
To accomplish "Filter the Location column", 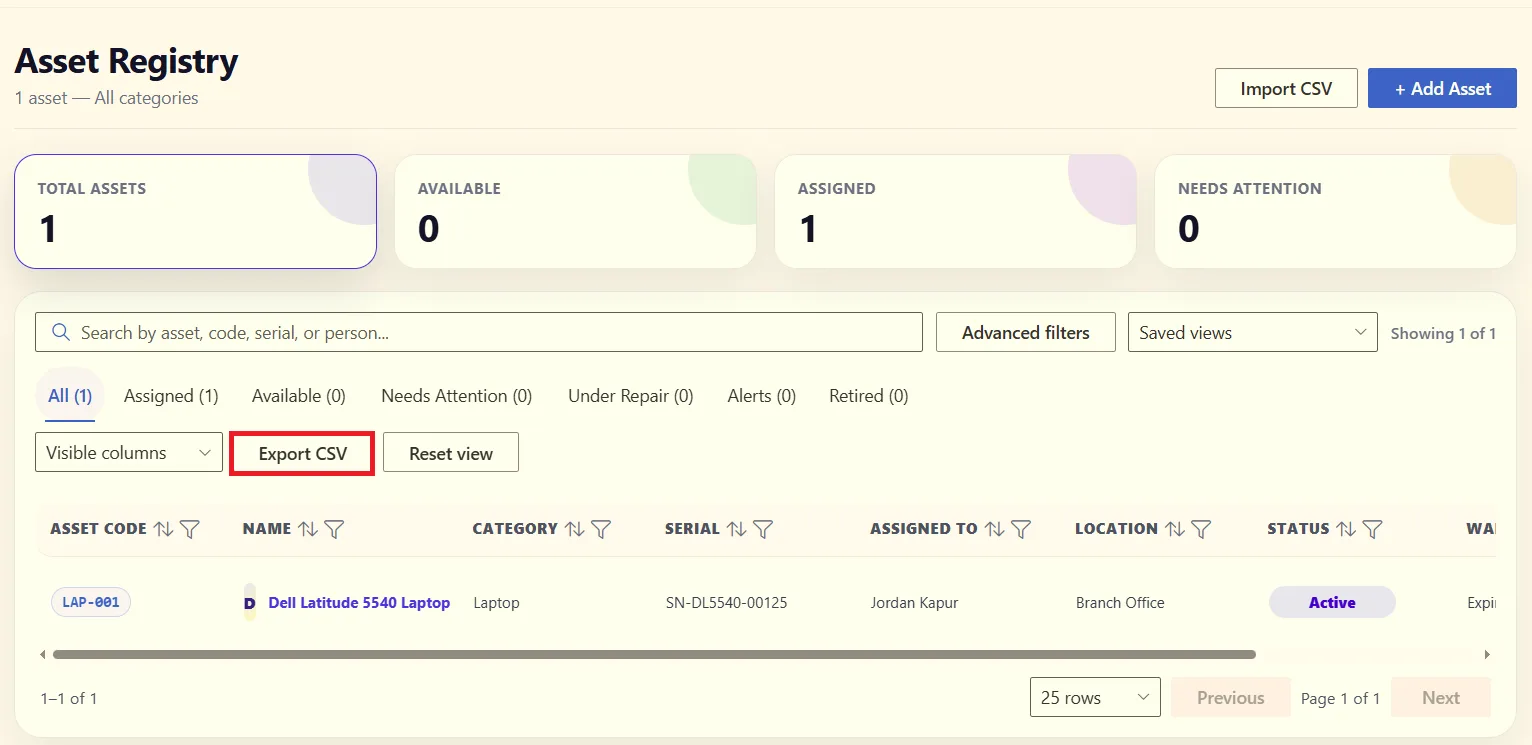I will tap(1200, 529).
